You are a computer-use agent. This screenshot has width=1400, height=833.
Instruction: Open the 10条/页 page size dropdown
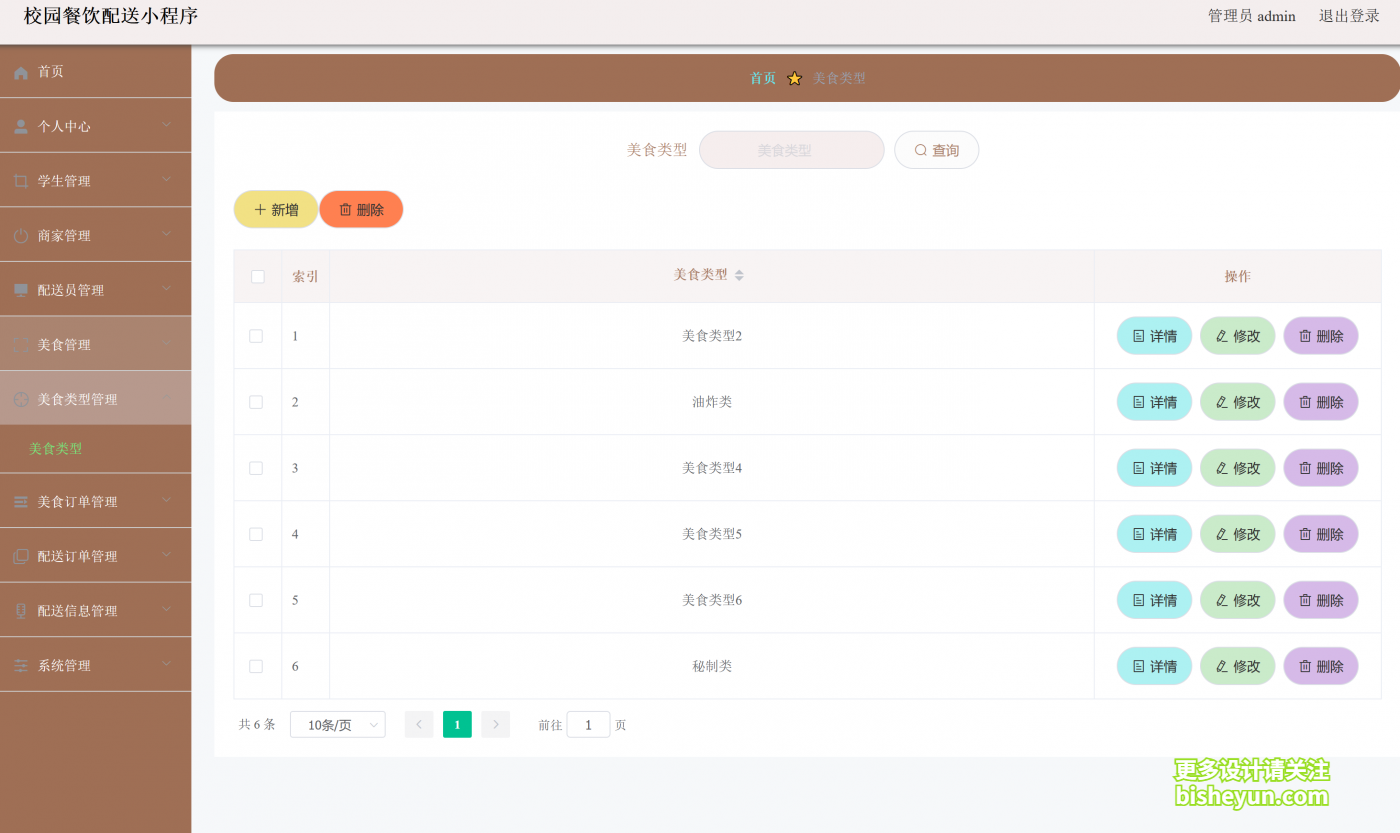338,724
